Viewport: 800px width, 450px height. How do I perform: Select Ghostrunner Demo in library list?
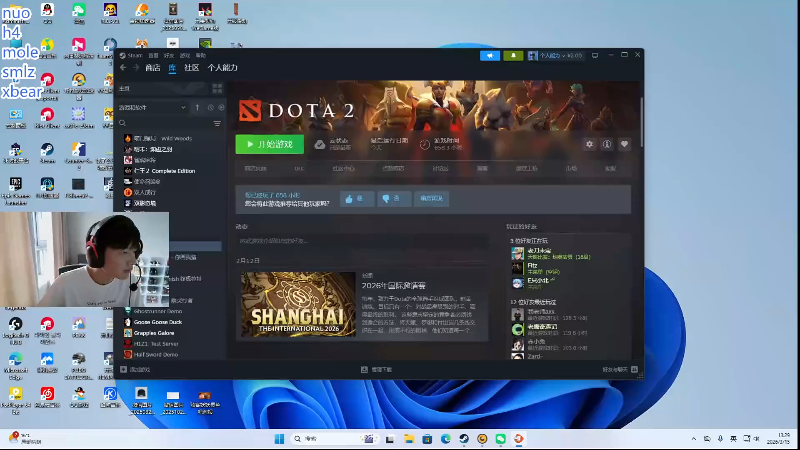pos(153,311)
